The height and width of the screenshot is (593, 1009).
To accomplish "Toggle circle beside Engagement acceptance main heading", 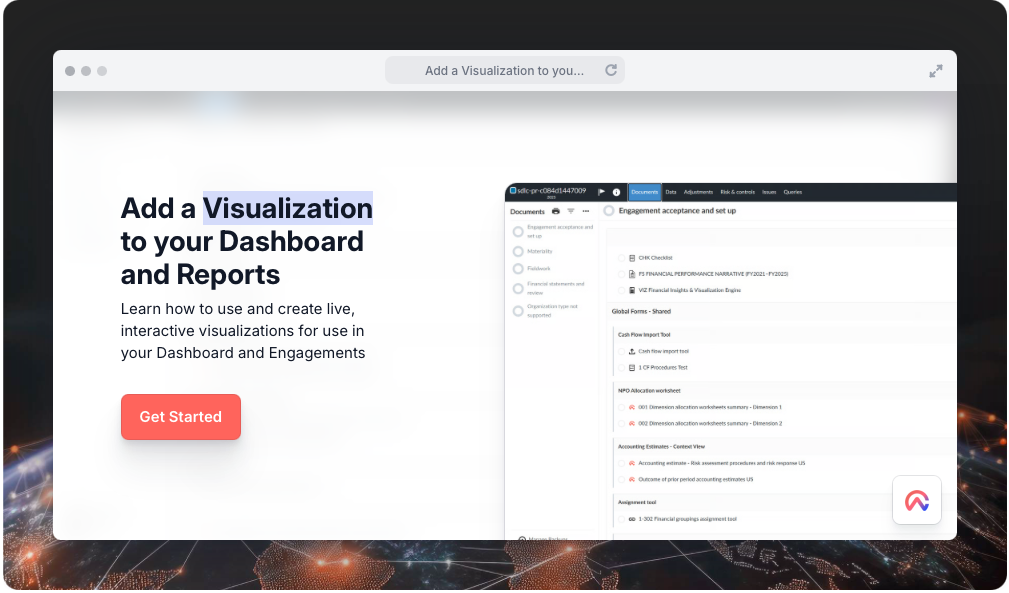I will pos(609,210).
